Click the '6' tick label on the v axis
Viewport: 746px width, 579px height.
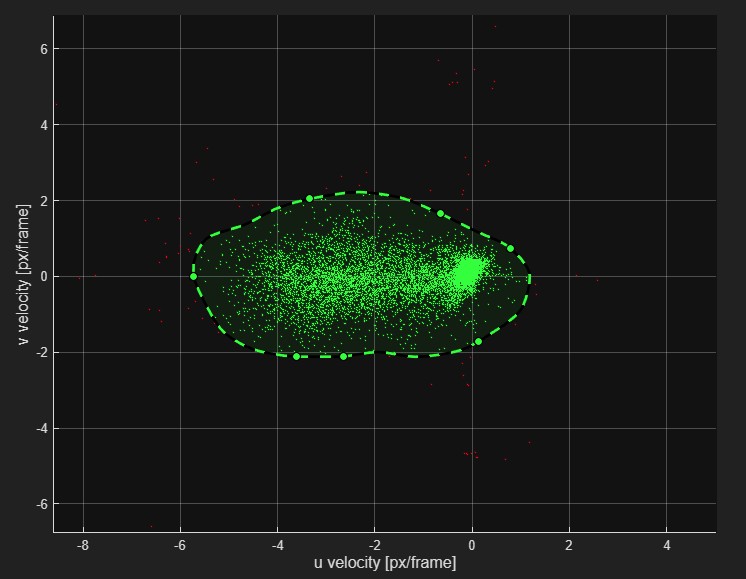coord(44,49)
